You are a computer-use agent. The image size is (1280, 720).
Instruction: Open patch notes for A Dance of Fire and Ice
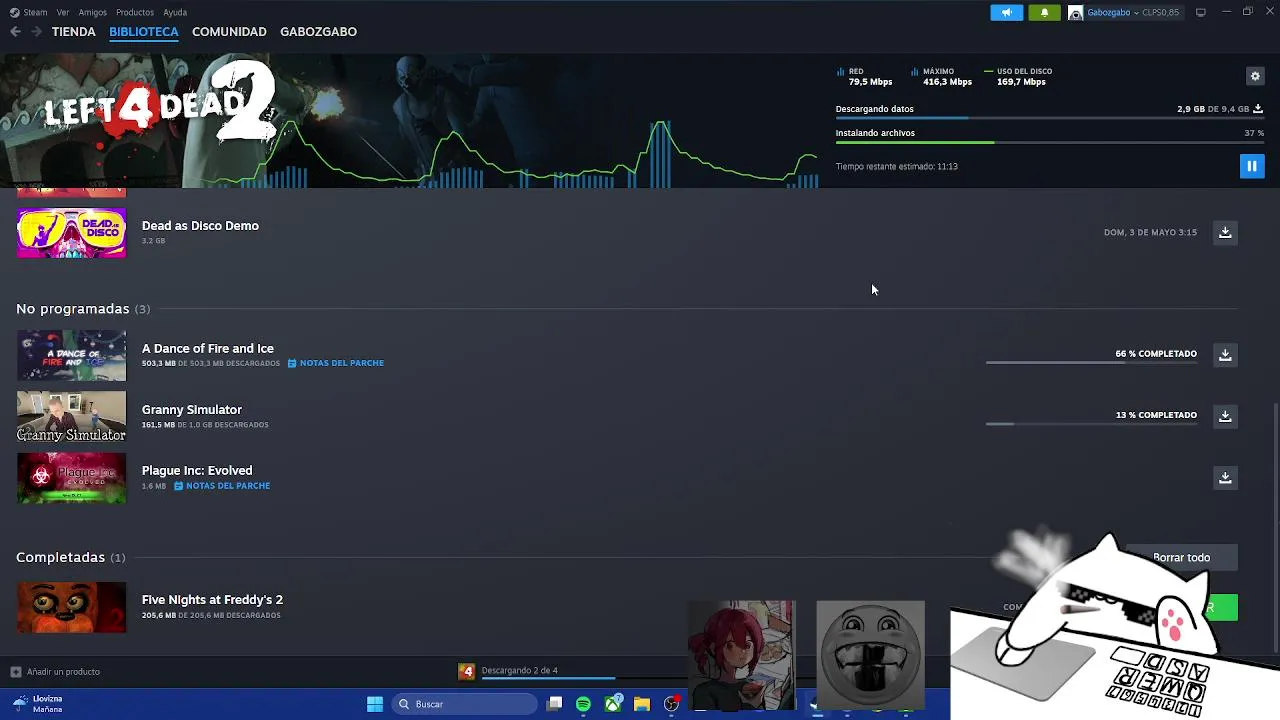pyautogui.click(x=336, y=363)
